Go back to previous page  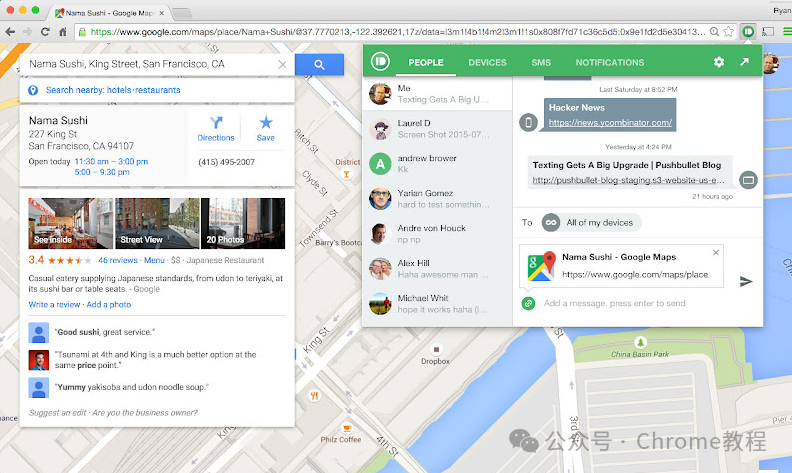(x=10, y=32)
